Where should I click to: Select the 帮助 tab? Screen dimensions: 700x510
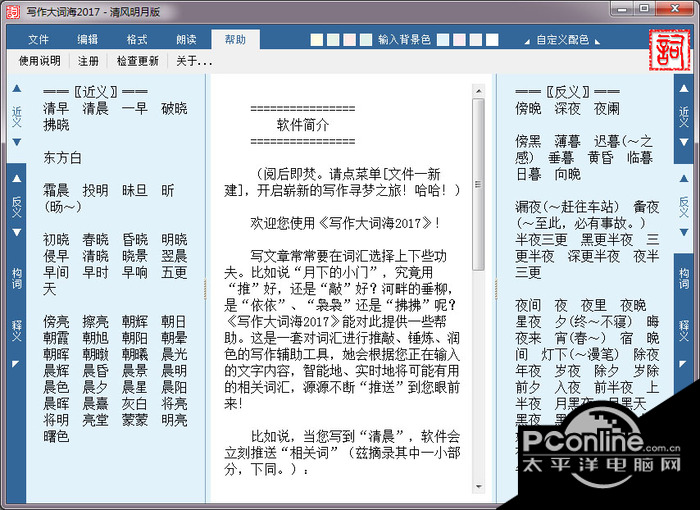(235, 40)
